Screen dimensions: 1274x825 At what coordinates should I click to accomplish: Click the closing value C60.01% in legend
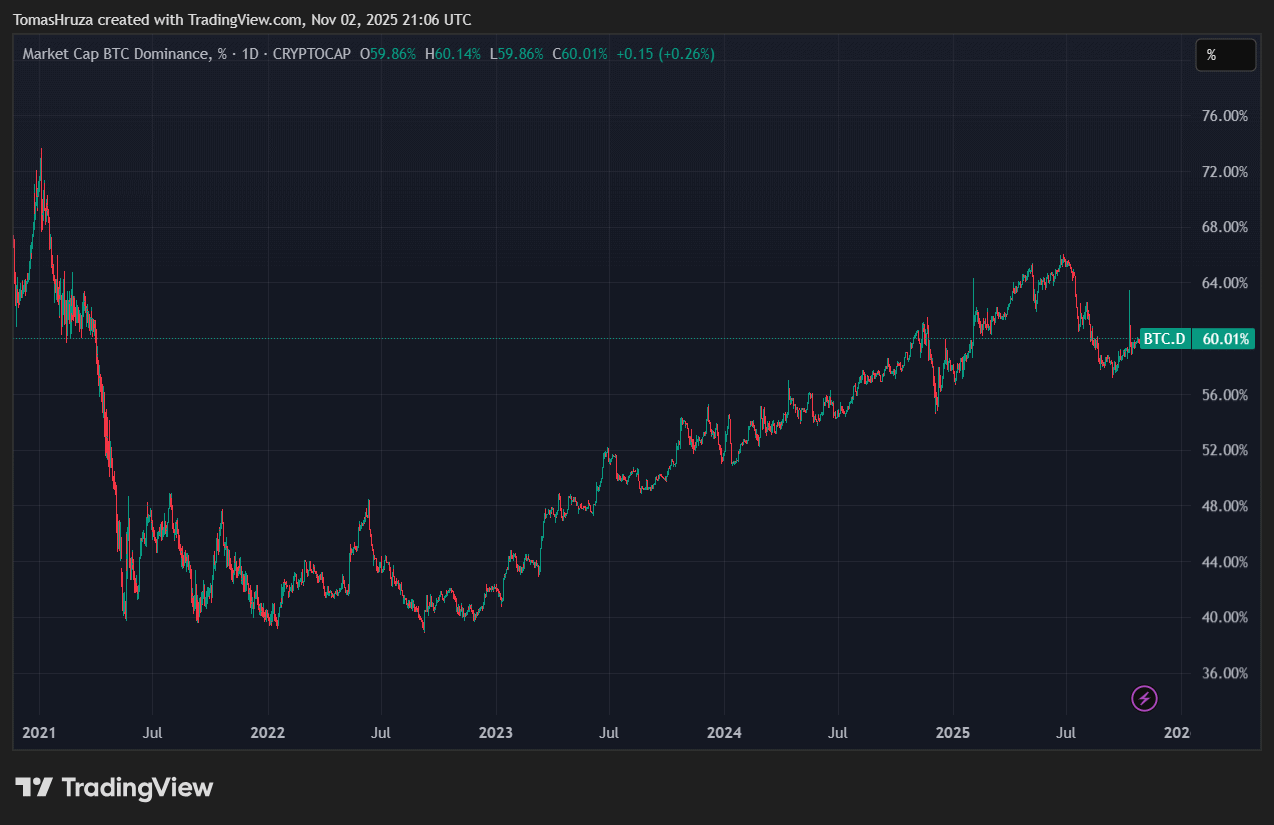tap(580, 54)
